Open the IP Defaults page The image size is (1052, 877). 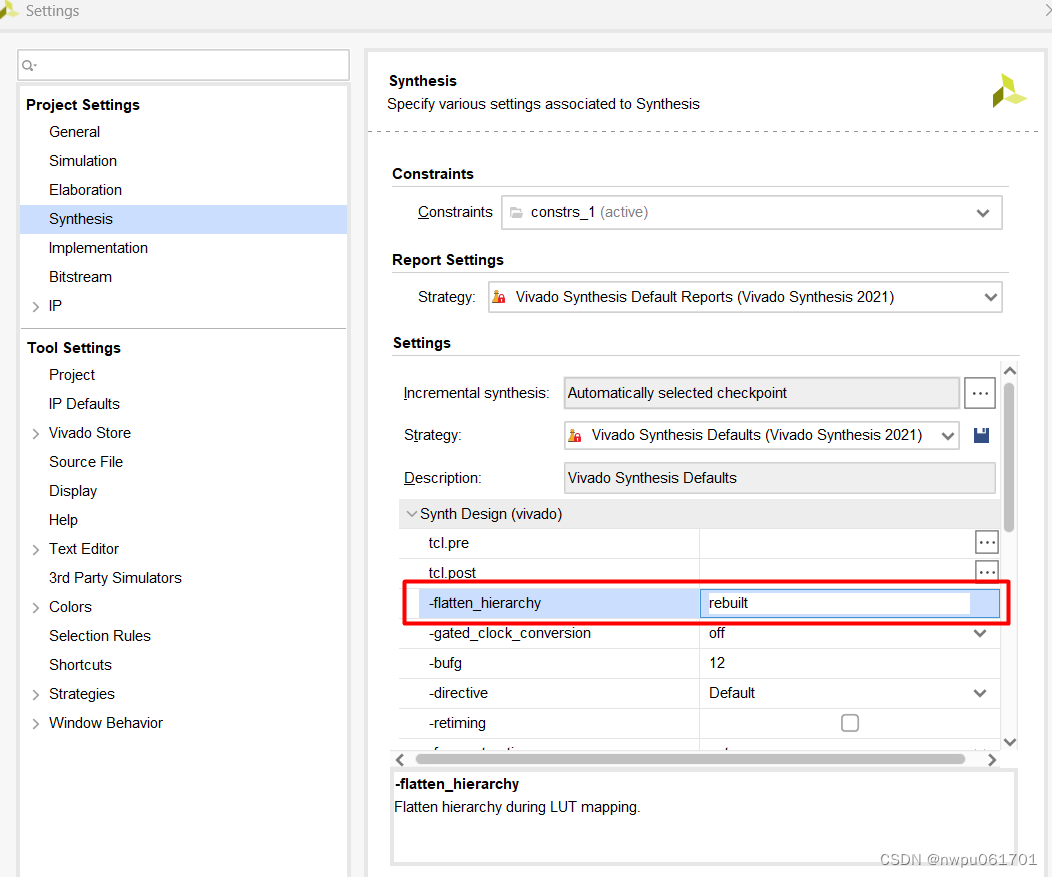[x=84, y=404]
